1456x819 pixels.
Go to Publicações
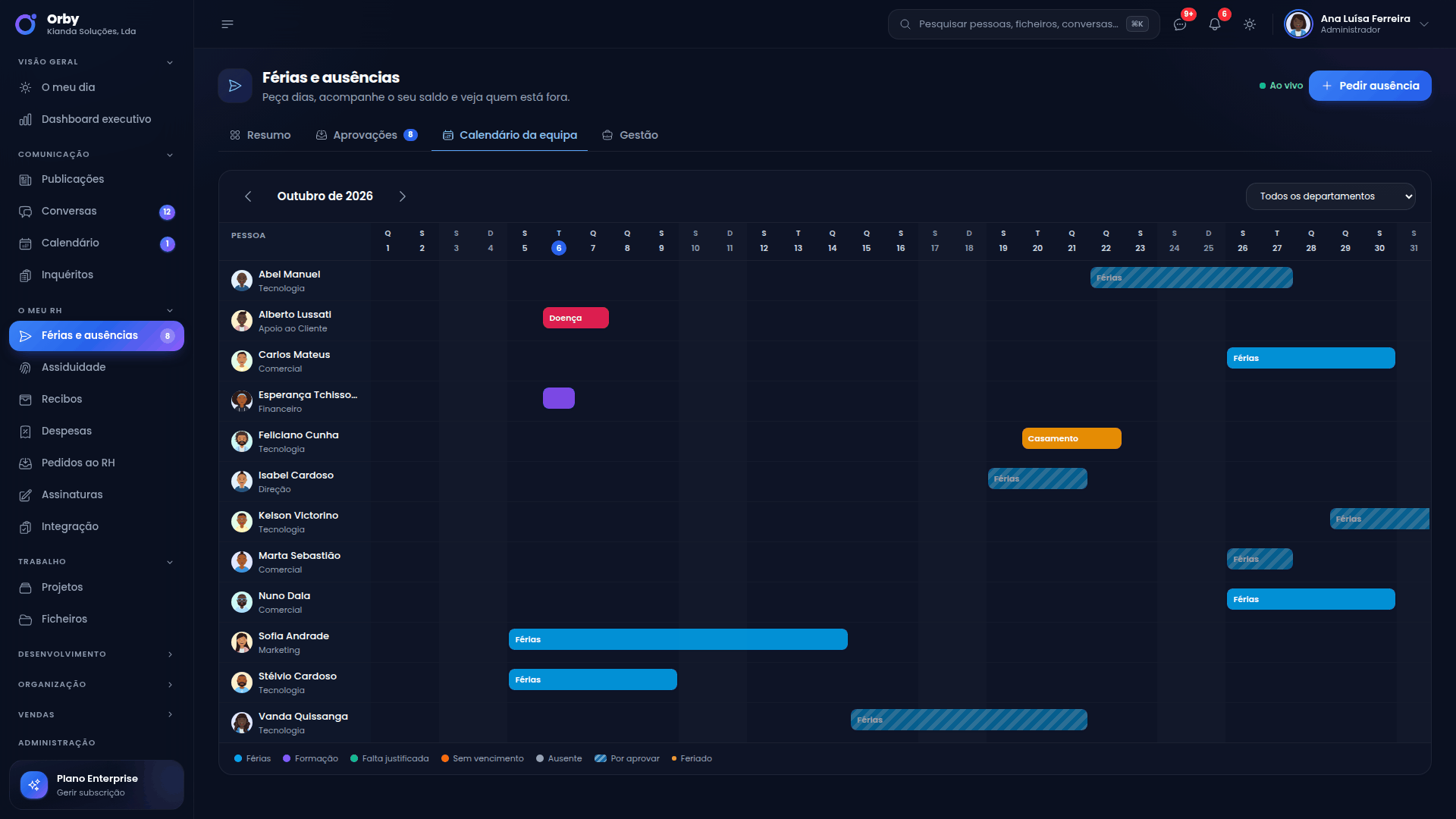[96, 179]
